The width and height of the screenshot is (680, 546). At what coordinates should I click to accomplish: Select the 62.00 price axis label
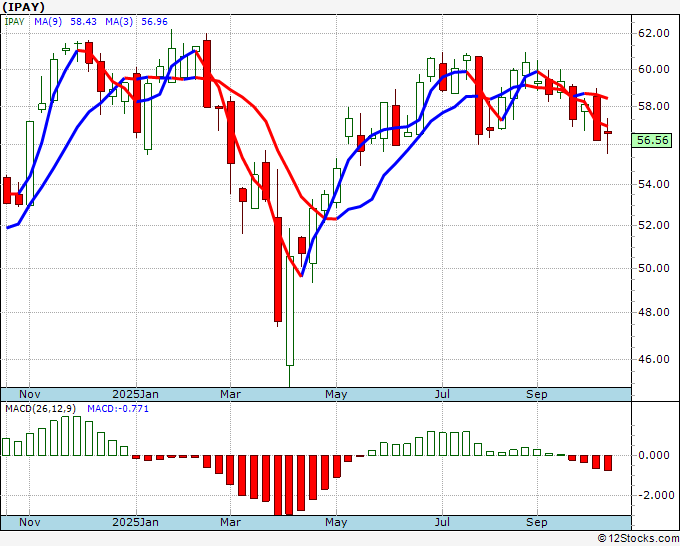tap(654, 33)
